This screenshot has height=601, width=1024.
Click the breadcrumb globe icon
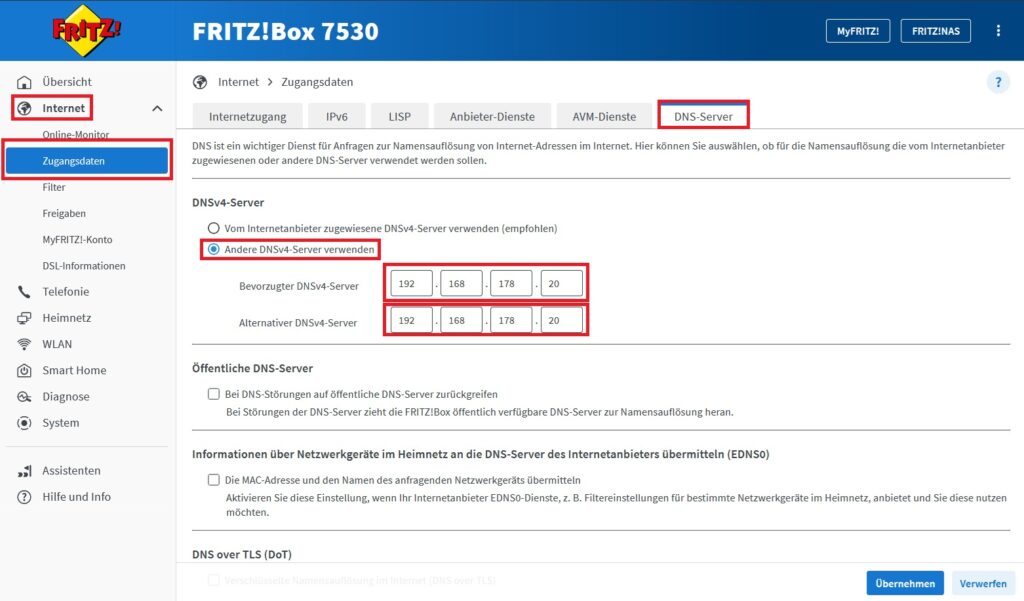(x=200, y=82)
